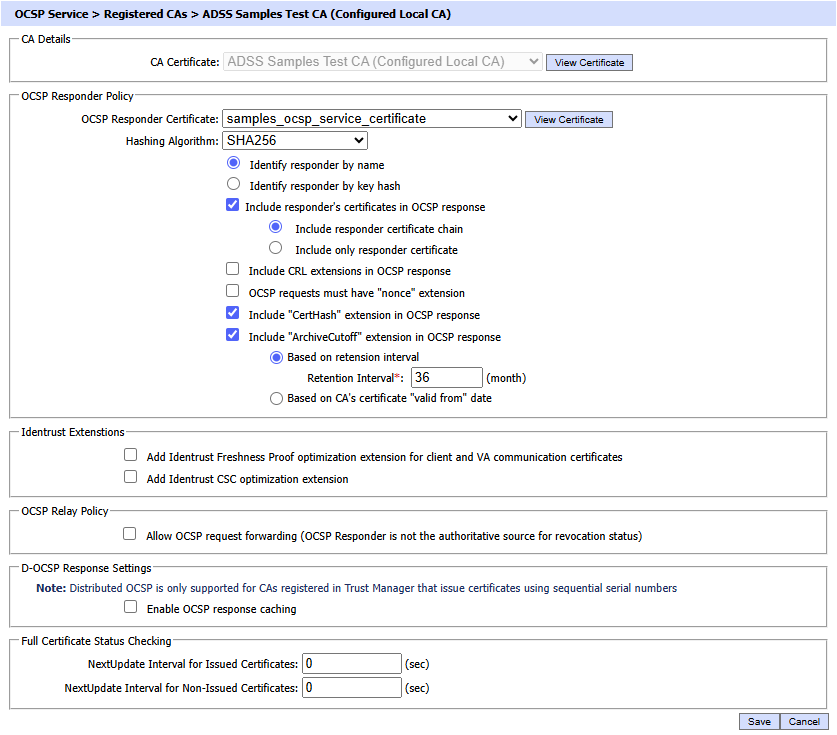Open the OCSP Responder Certificate dropdown
837x735 pixels.
coord(371,119)
